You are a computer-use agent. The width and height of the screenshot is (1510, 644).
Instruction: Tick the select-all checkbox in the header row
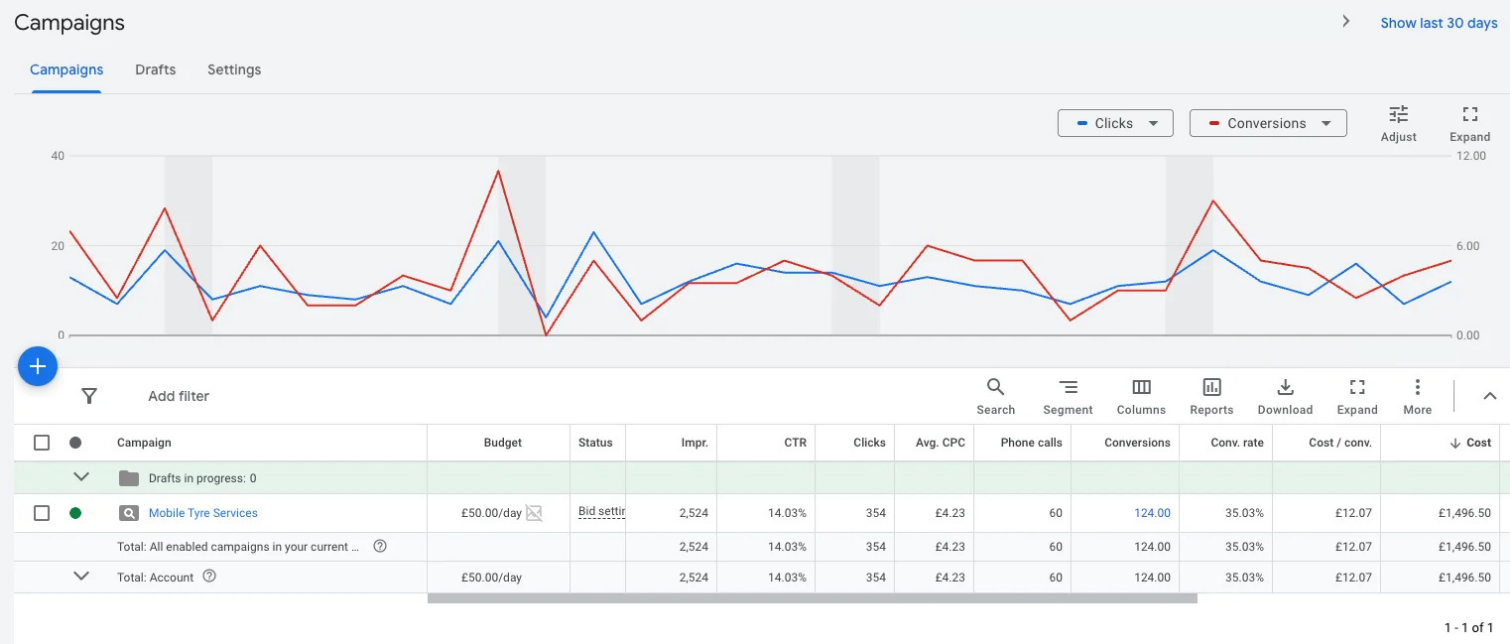click(41, 442)
